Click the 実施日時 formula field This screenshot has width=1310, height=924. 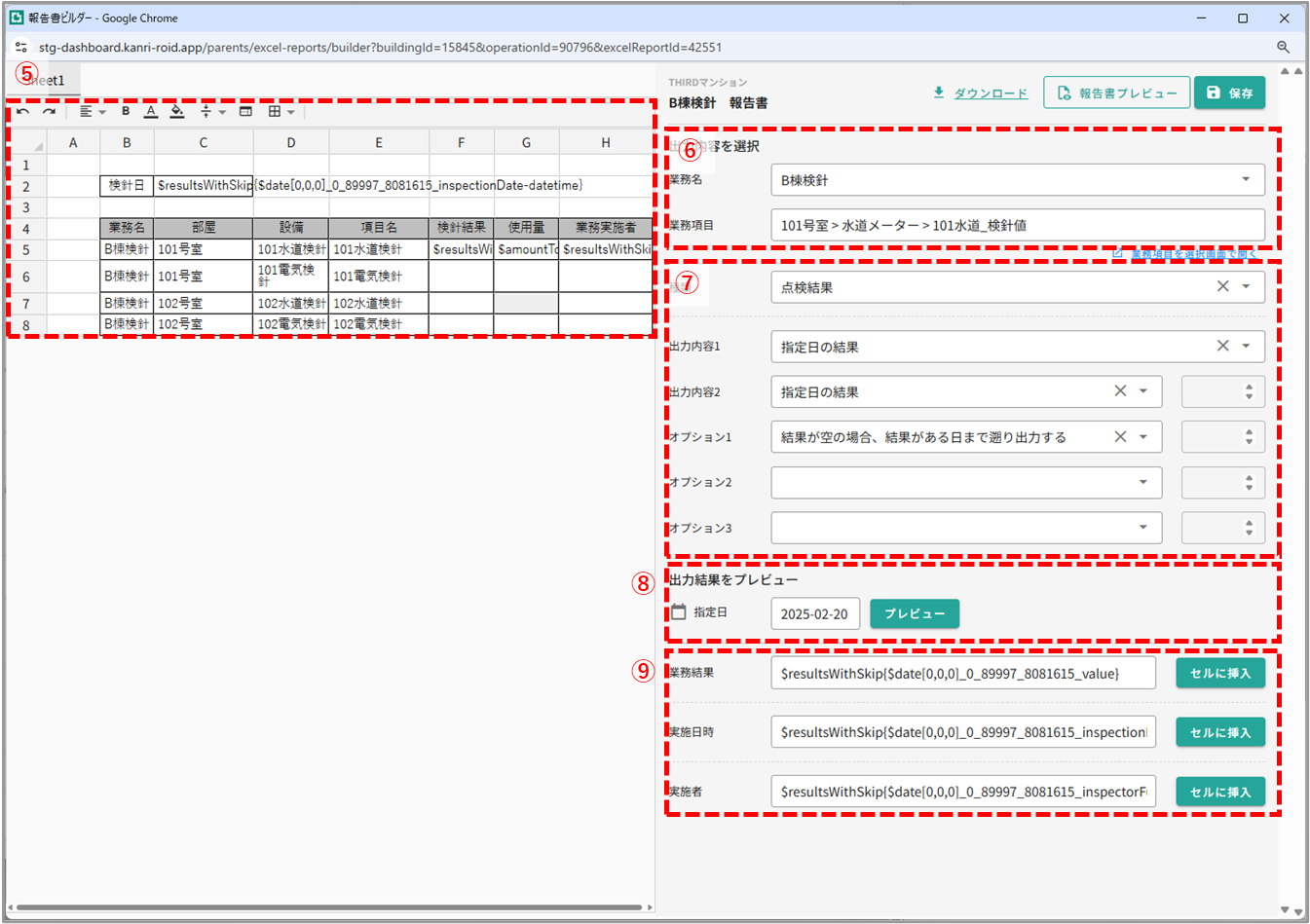pos(963,732)
